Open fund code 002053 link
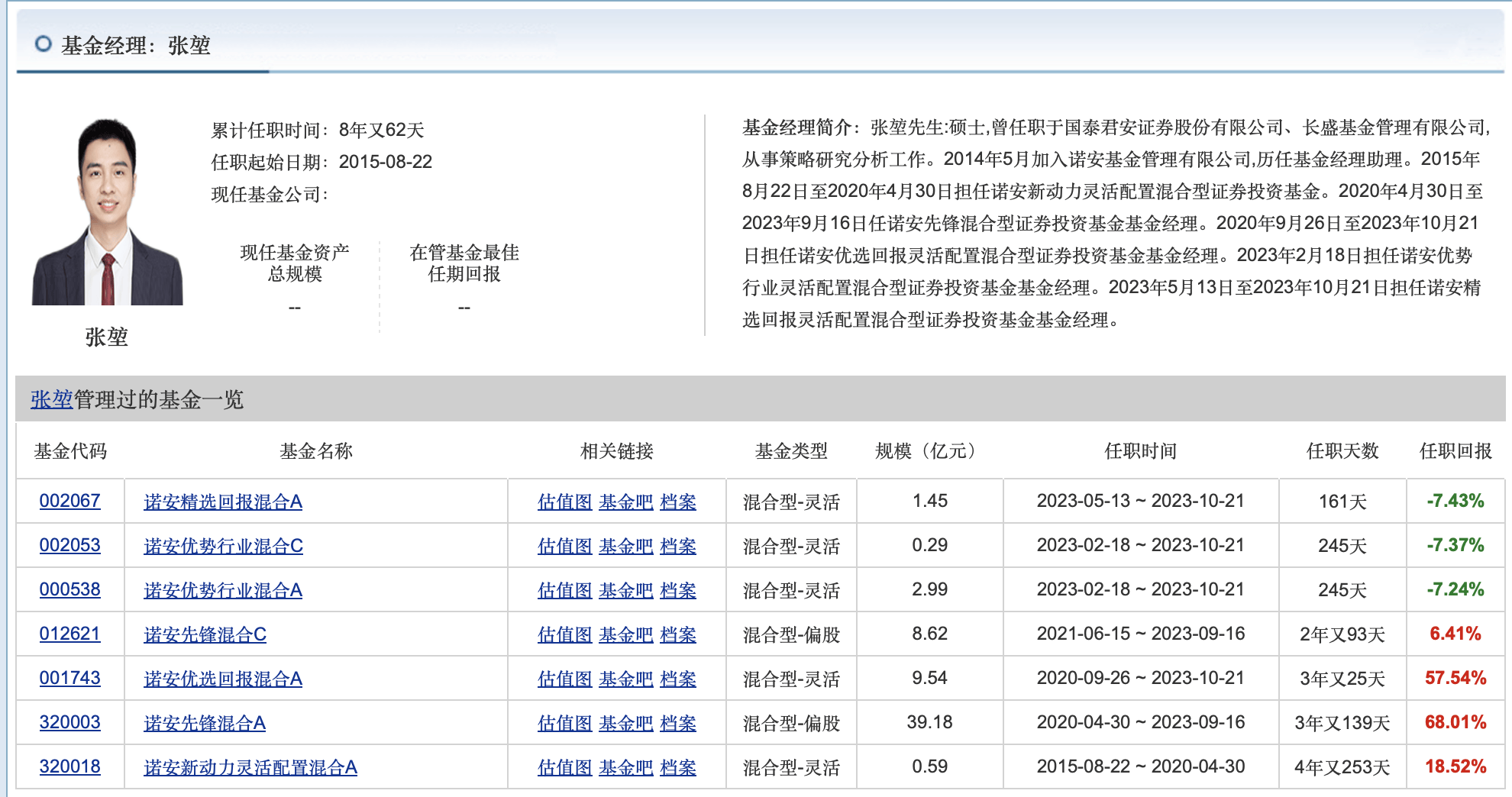The height and width of the screenshot is (797, 1512). click(69, 545)
